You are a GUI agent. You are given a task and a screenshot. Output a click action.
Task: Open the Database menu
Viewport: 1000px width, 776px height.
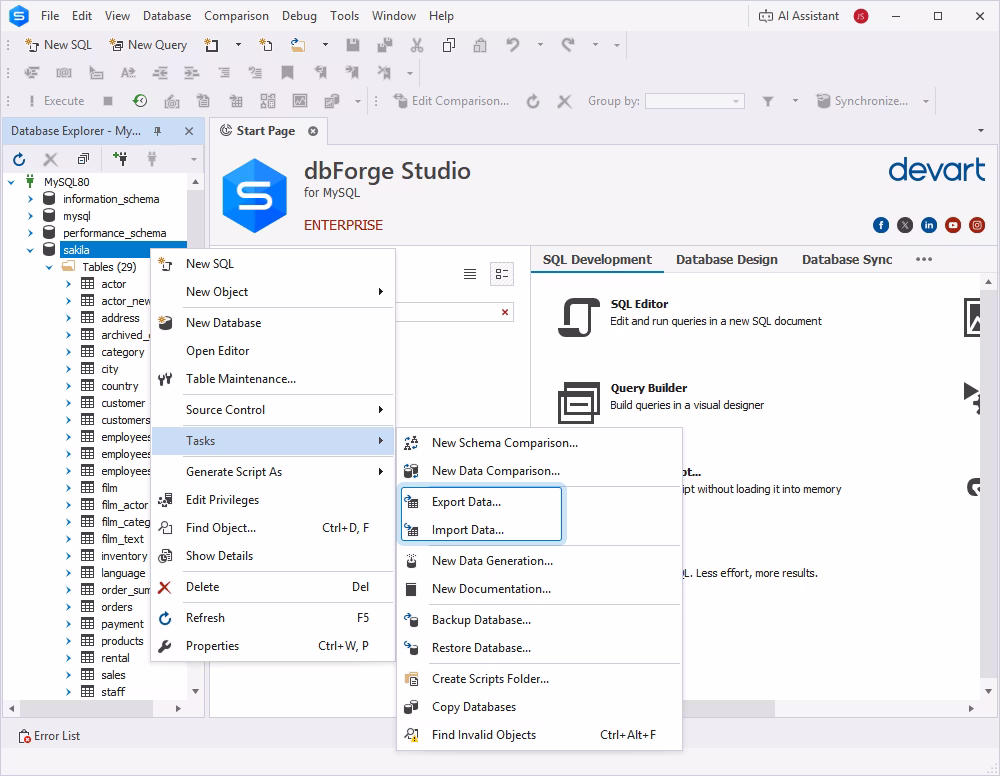pos(167,16)
